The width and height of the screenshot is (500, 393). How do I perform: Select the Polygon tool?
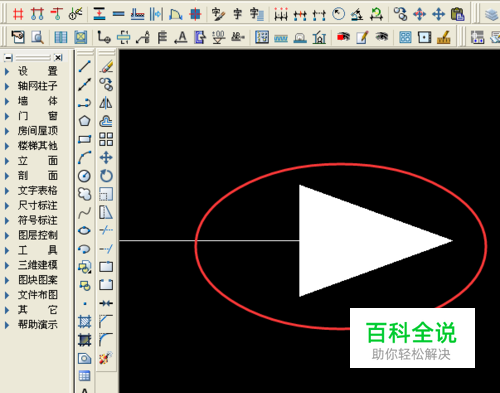pos(85,121)
